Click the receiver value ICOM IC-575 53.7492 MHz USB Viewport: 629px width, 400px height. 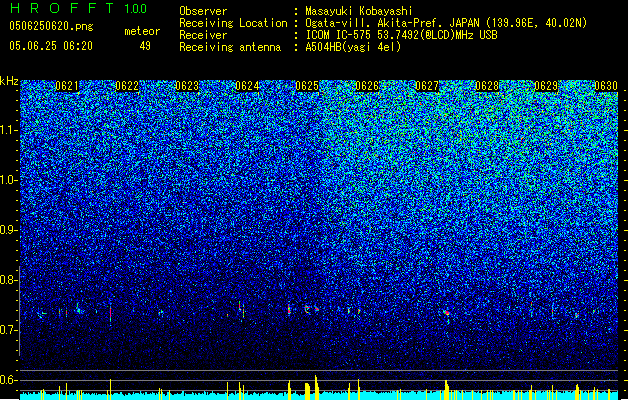point(401,35)
